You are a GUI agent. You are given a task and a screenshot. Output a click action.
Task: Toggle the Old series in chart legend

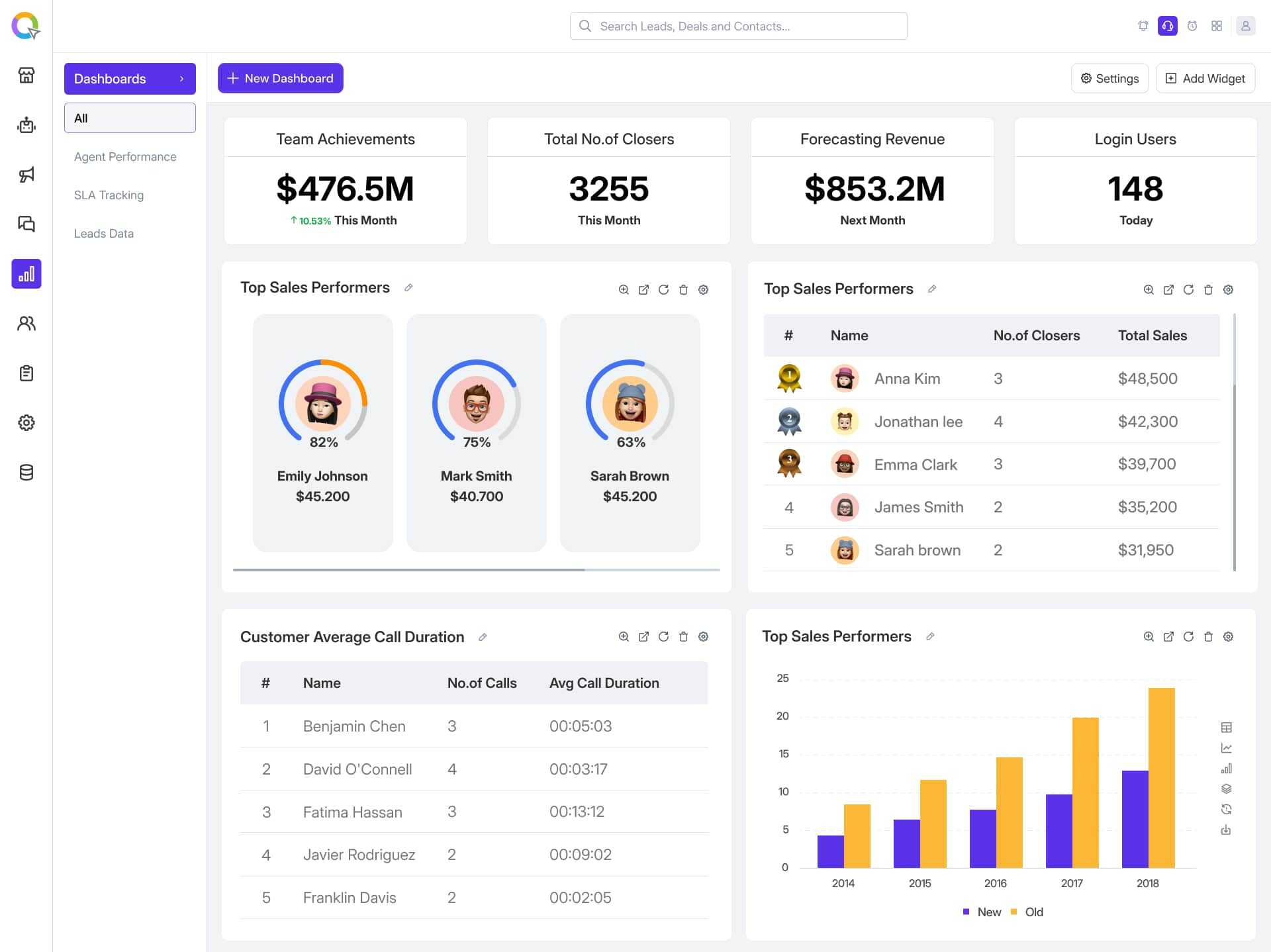[x=1027, y=912]
